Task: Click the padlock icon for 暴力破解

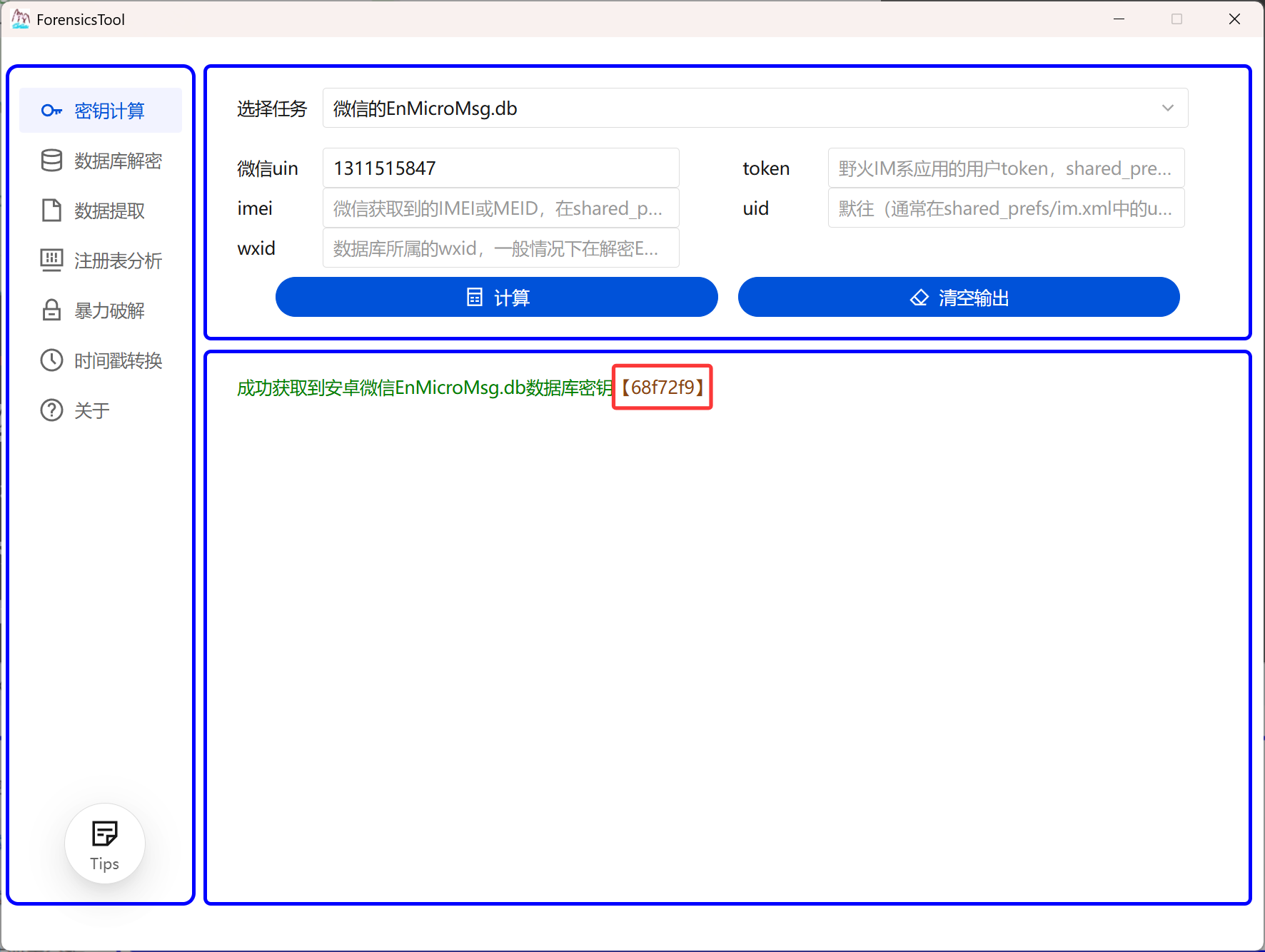Action: tap(51, 310)
